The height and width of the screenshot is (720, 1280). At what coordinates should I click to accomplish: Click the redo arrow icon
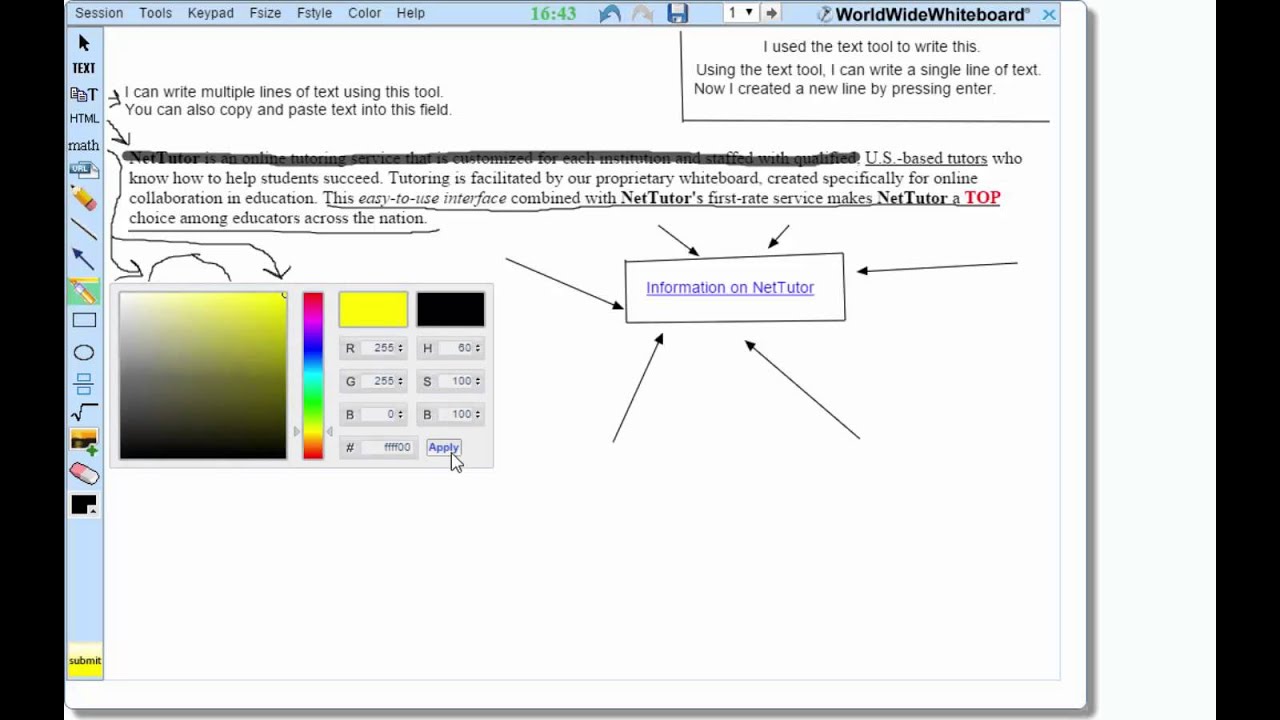[x=643, y=14]
